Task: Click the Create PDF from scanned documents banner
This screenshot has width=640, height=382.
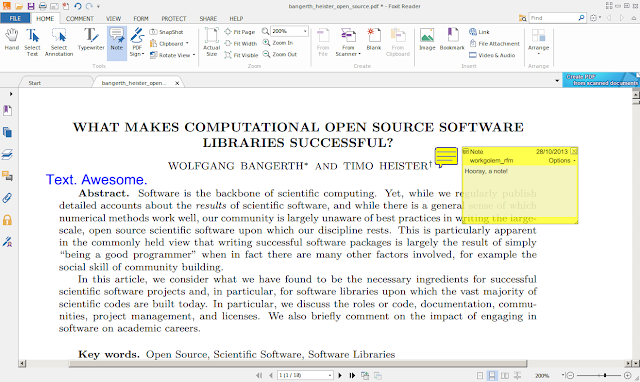Action: coord(601,80)
